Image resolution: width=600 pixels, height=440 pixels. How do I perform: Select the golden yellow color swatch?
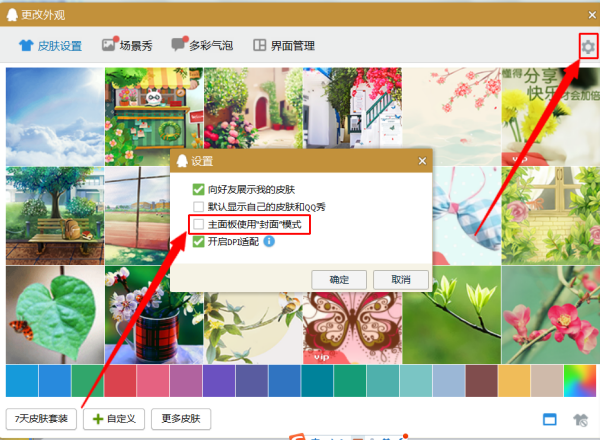click(514, 381)
